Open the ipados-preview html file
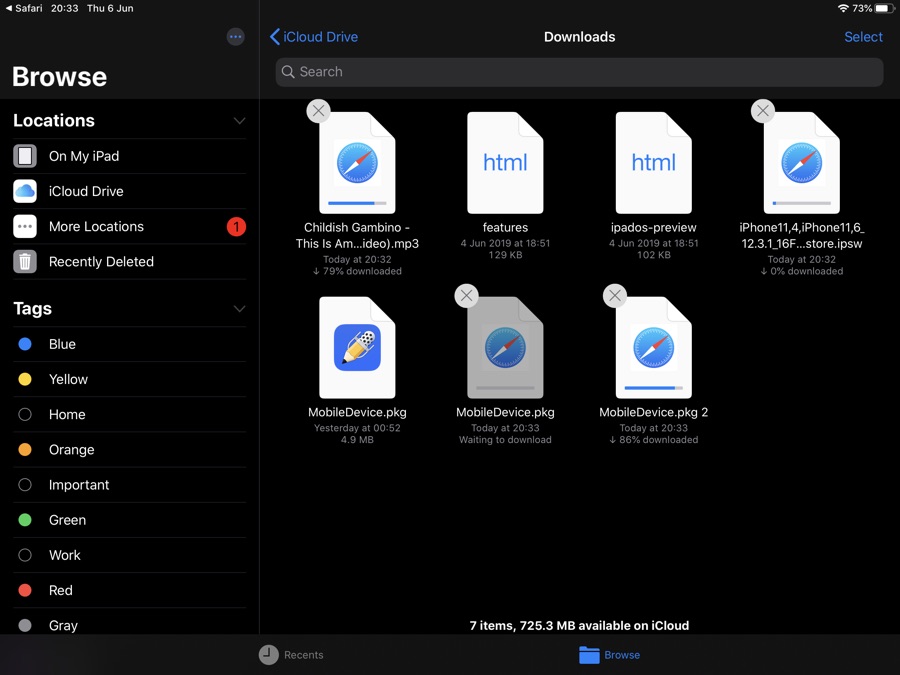Screen dimensions: 900x675 653,162
